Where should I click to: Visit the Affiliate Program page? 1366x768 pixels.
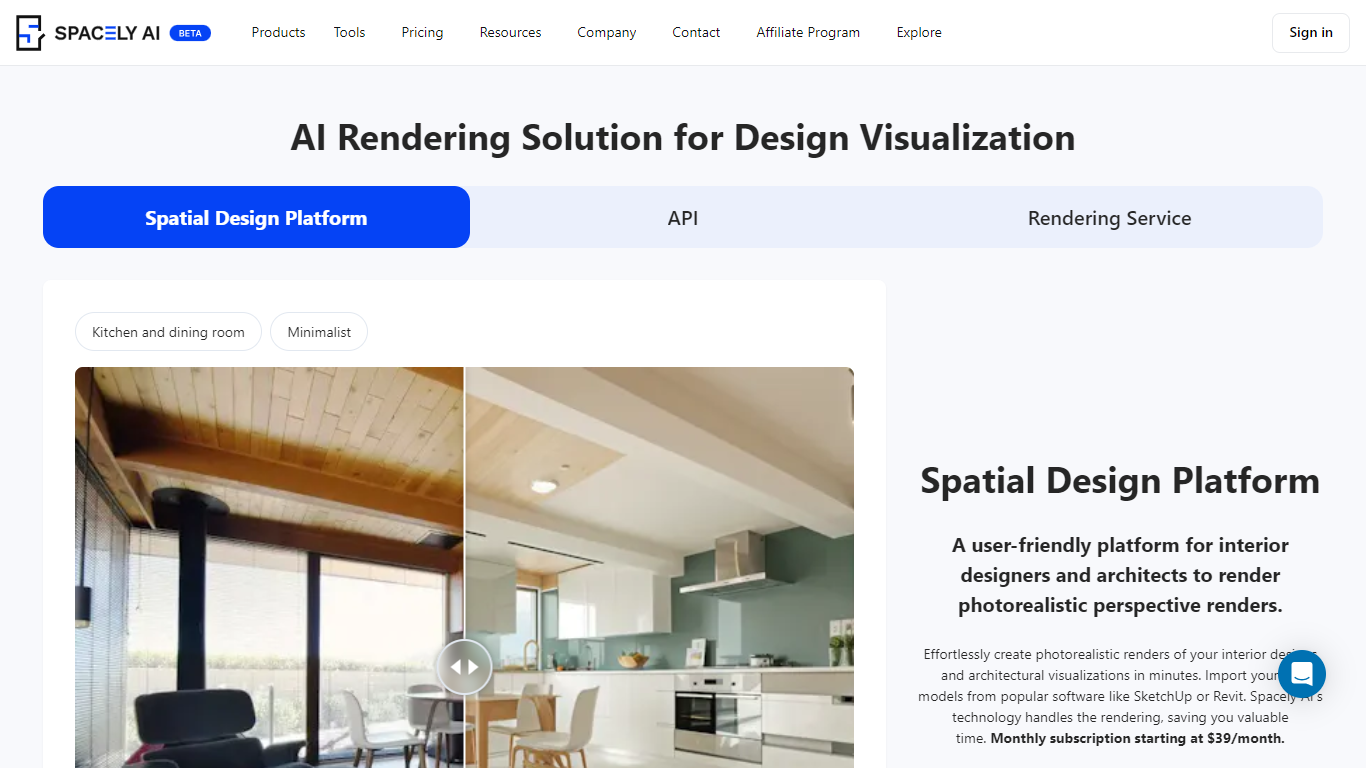pyautogui.click(x=808, y=33)
